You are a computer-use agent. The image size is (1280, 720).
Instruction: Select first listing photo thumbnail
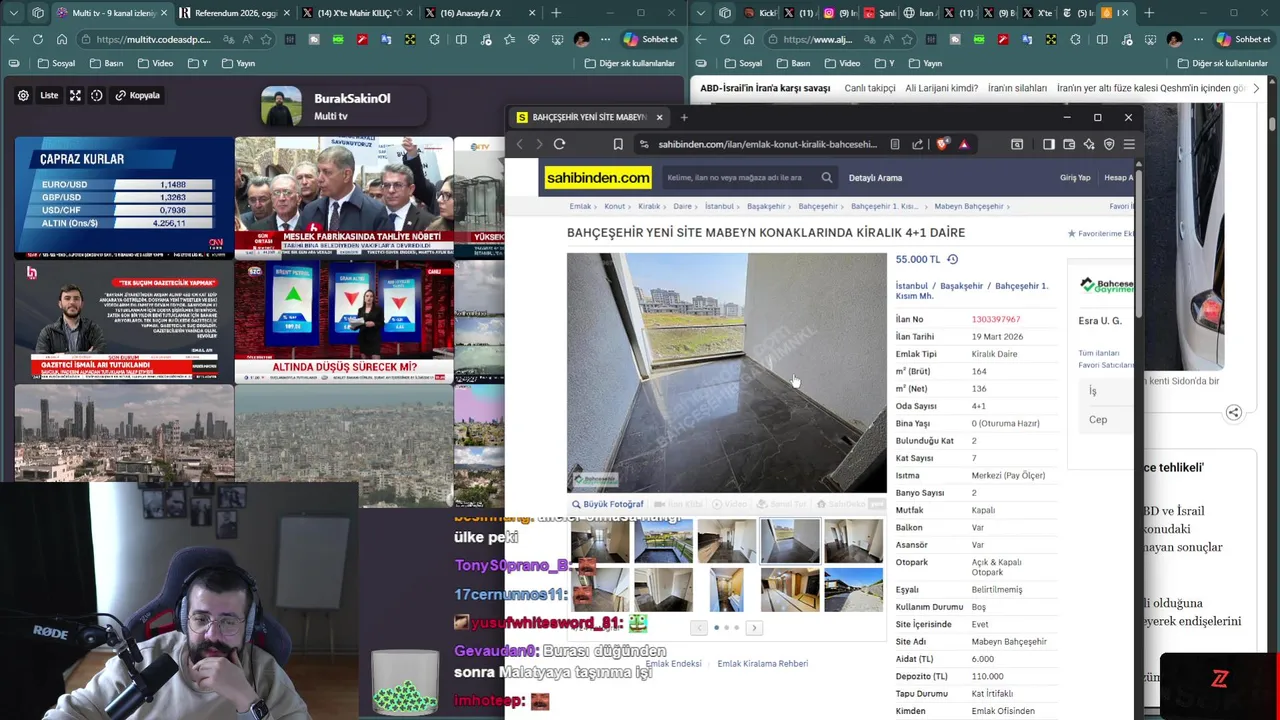[600, 541]
